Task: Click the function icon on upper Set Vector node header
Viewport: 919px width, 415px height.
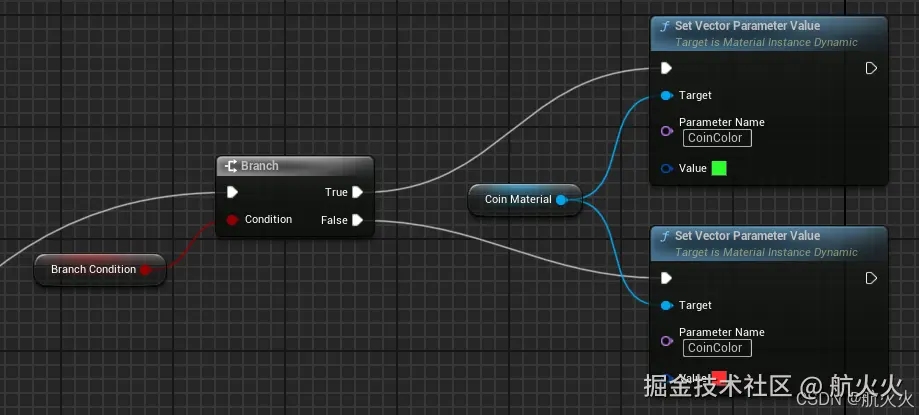Action: 665,26
